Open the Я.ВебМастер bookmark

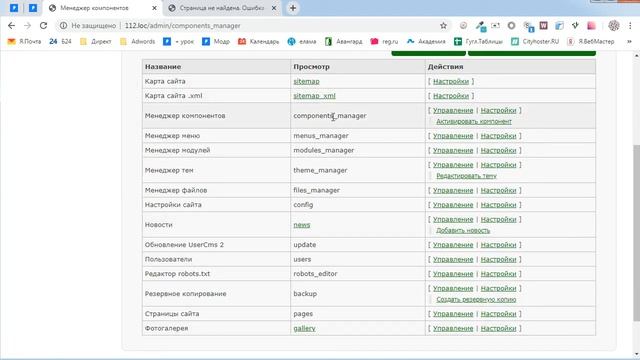point(591,41)
